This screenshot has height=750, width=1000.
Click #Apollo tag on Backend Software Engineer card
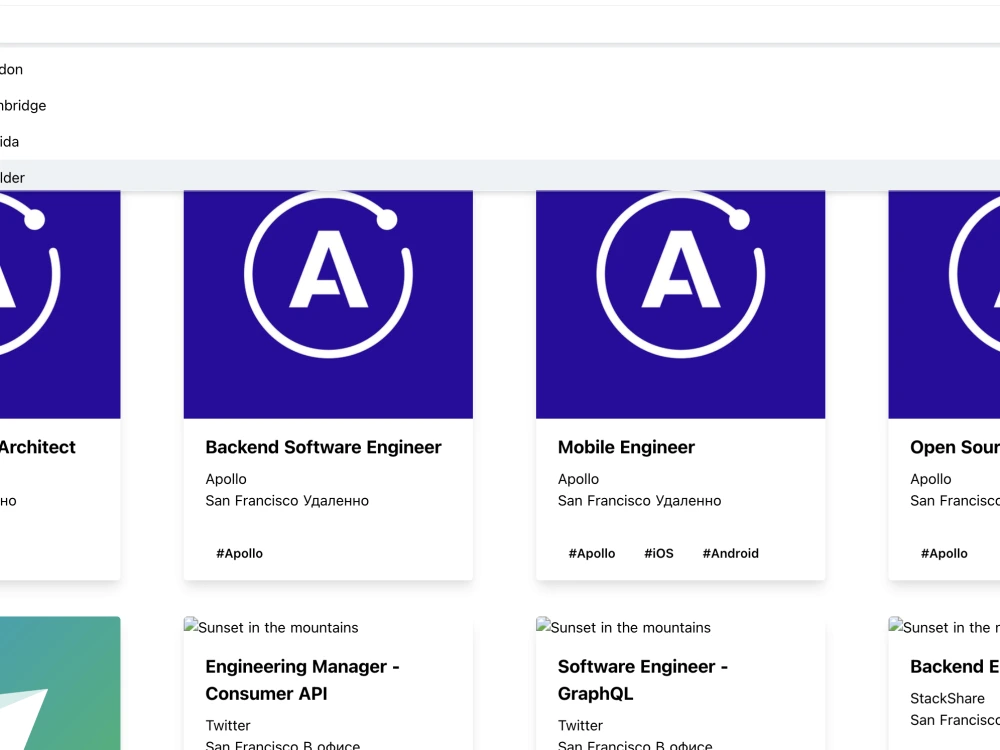click(239, 554)
